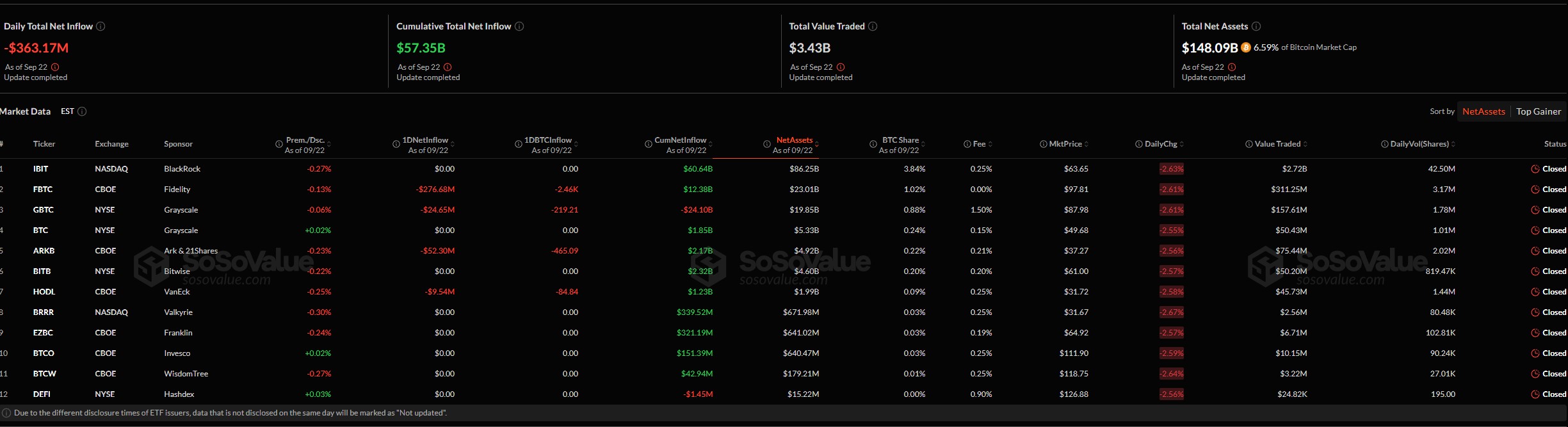Toggle NetAssets column sort arrows
The image size is (1568, 427).
click(817, 144)
